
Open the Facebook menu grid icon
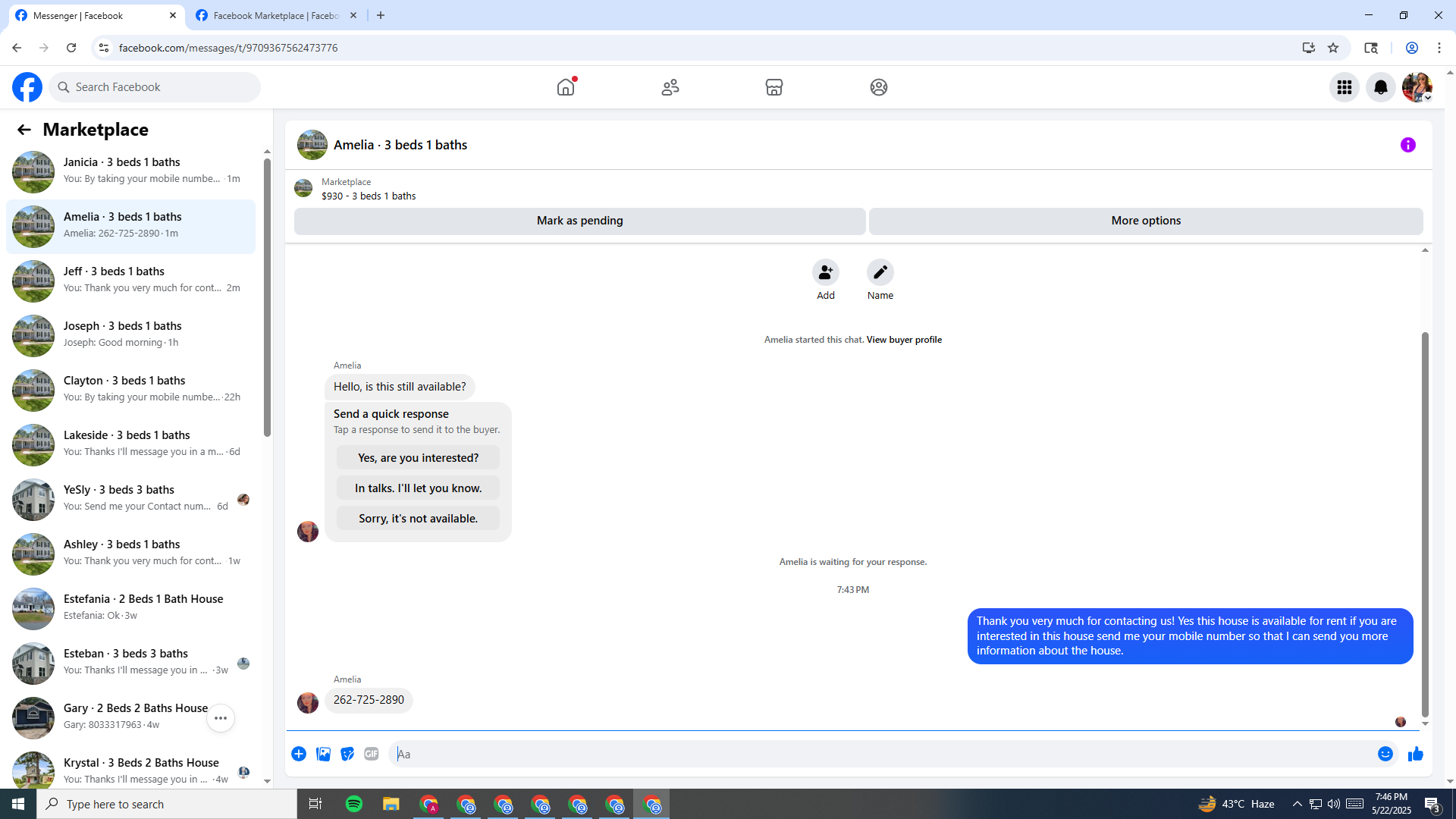click(x=1345, y=87)
